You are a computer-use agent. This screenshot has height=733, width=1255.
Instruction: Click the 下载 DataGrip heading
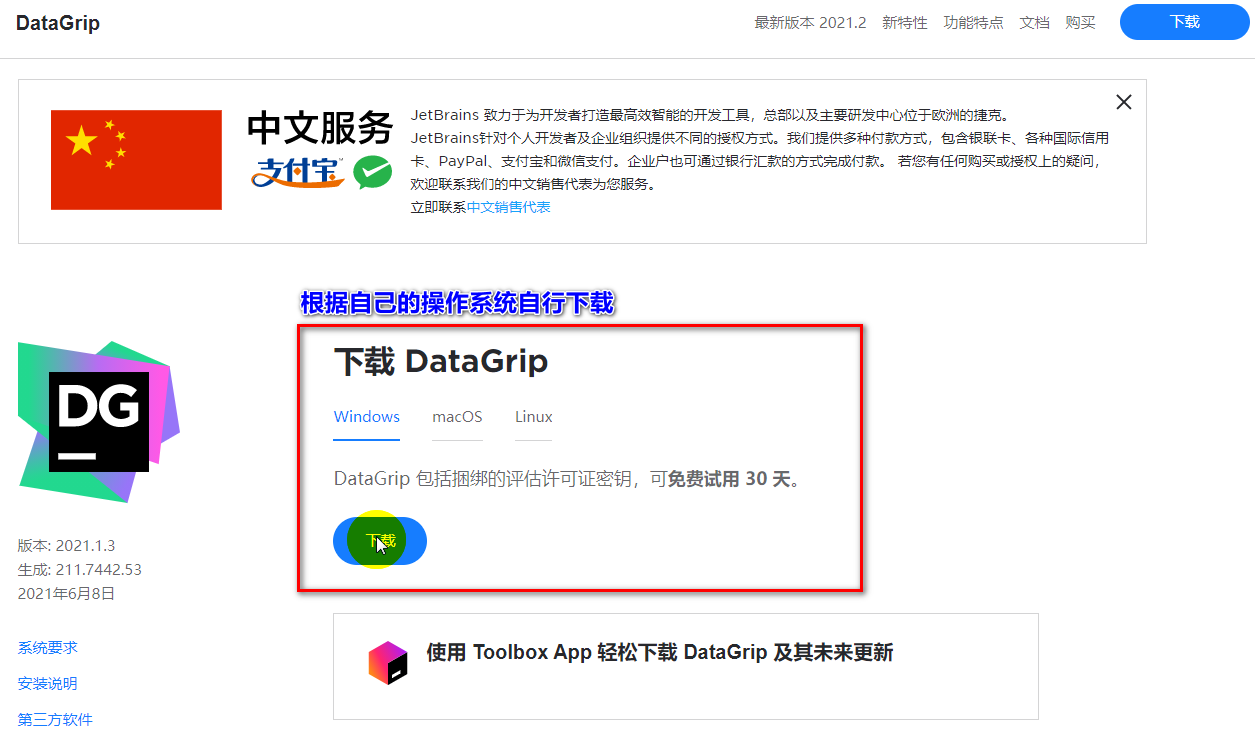click(441, 361)
